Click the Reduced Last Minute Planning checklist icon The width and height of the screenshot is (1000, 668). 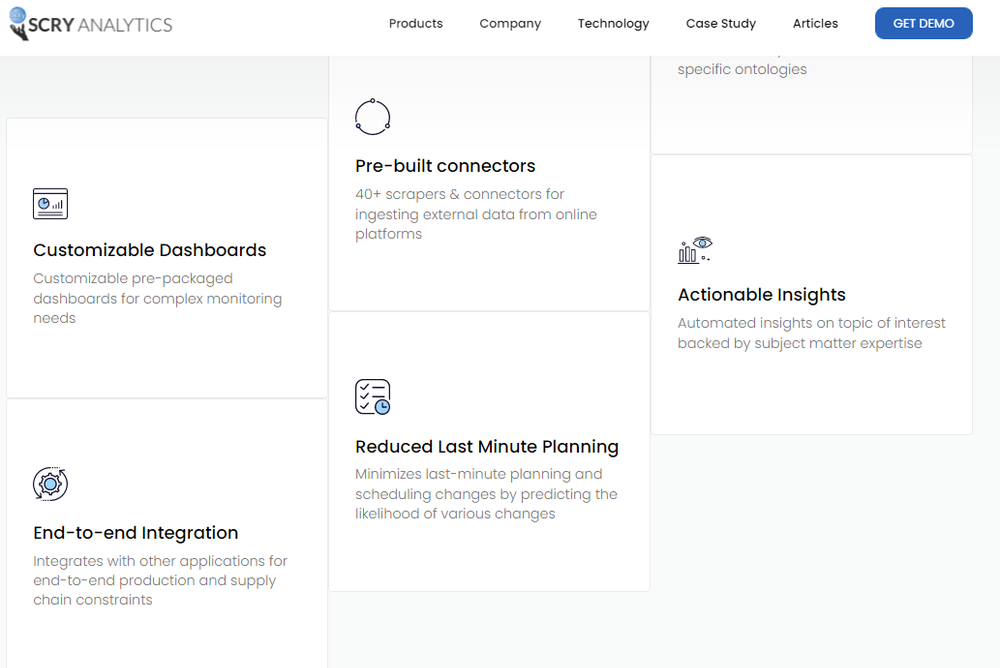click(x=372, y=397)
